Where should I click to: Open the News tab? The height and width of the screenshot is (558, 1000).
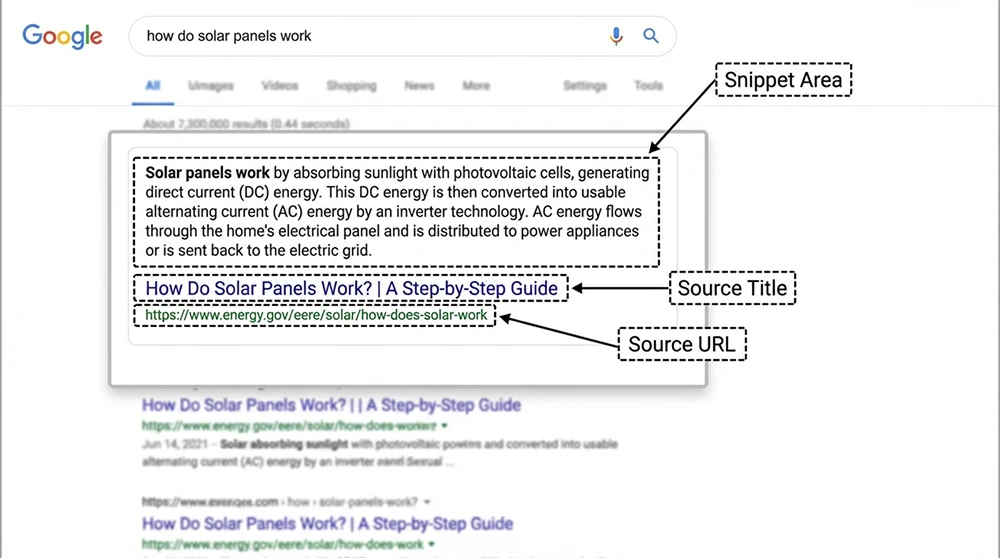point(419,85)
